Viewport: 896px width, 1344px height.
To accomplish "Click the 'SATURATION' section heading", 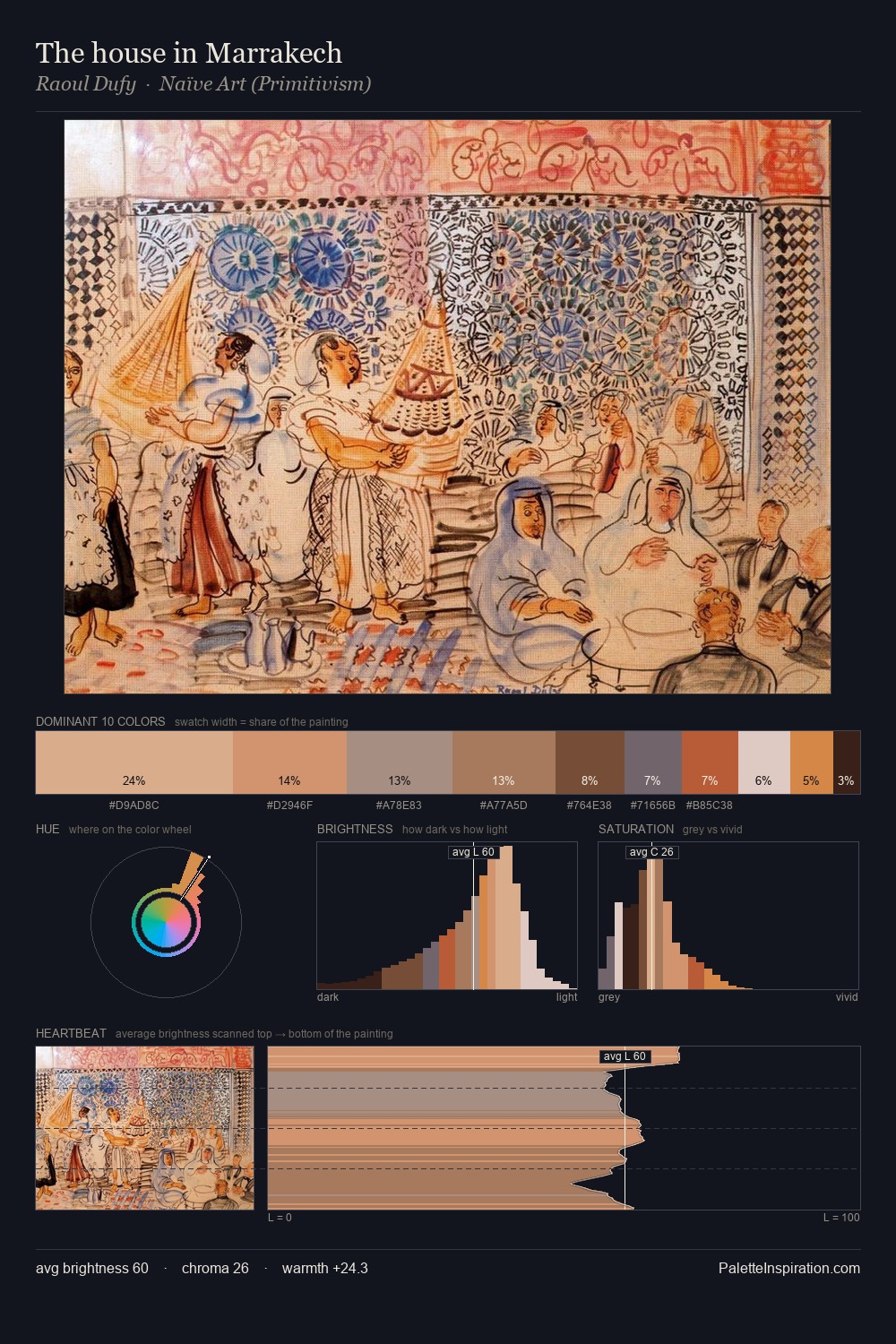I will [636, 829].
